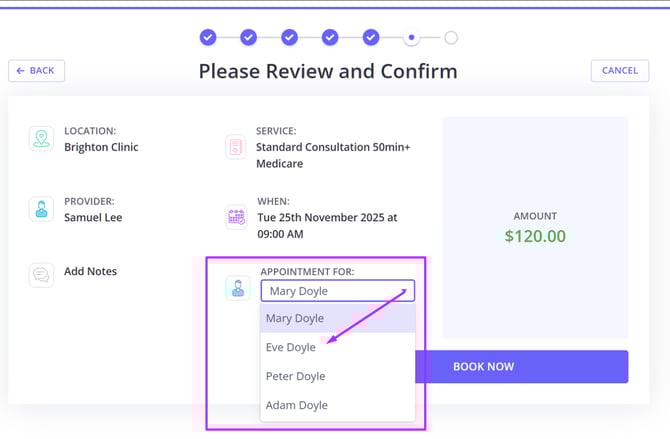
Task: Click the second completed step checkmark
Action: pos(248,38)
